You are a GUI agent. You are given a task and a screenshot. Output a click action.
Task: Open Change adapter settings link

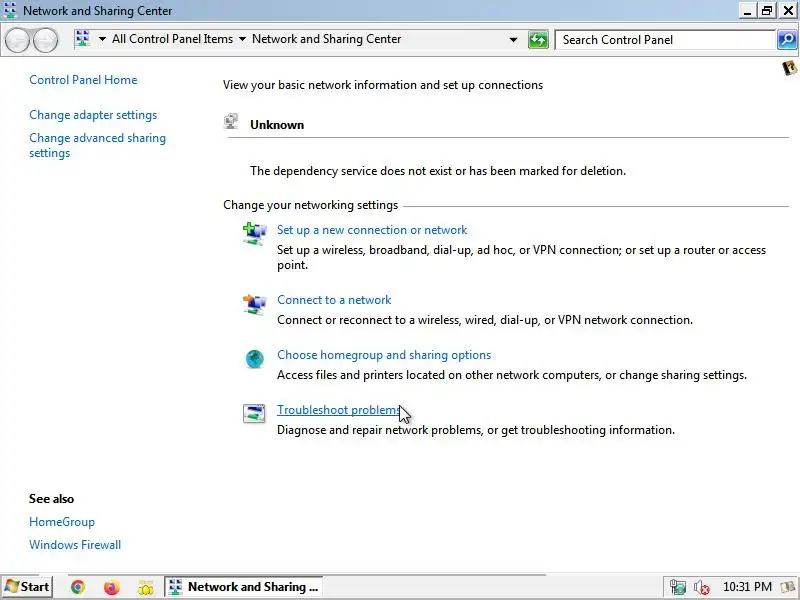(x=93, y=115)
